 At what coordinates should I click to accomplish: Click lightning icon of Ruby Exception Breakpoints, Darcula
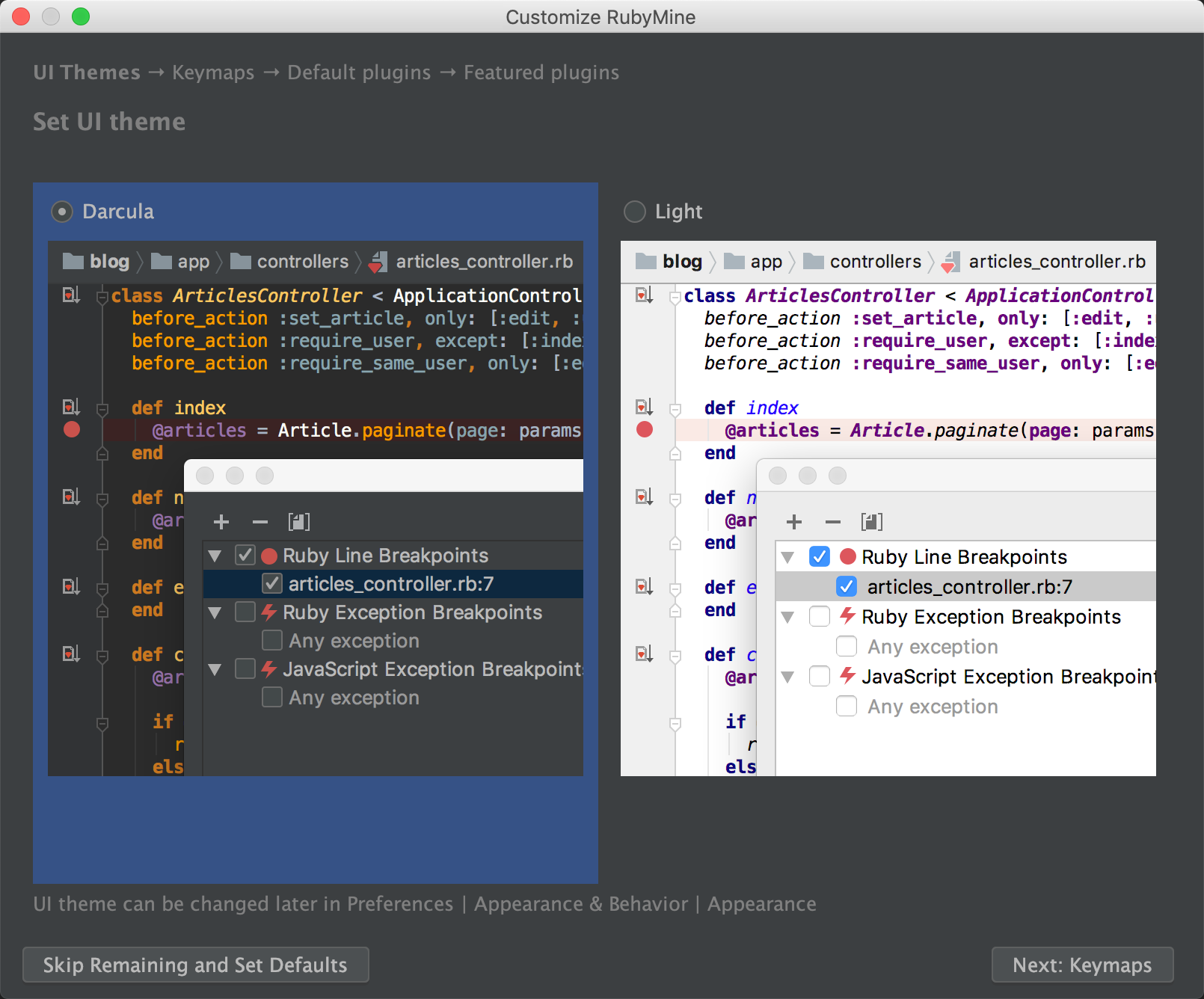(x=269, y=612)
